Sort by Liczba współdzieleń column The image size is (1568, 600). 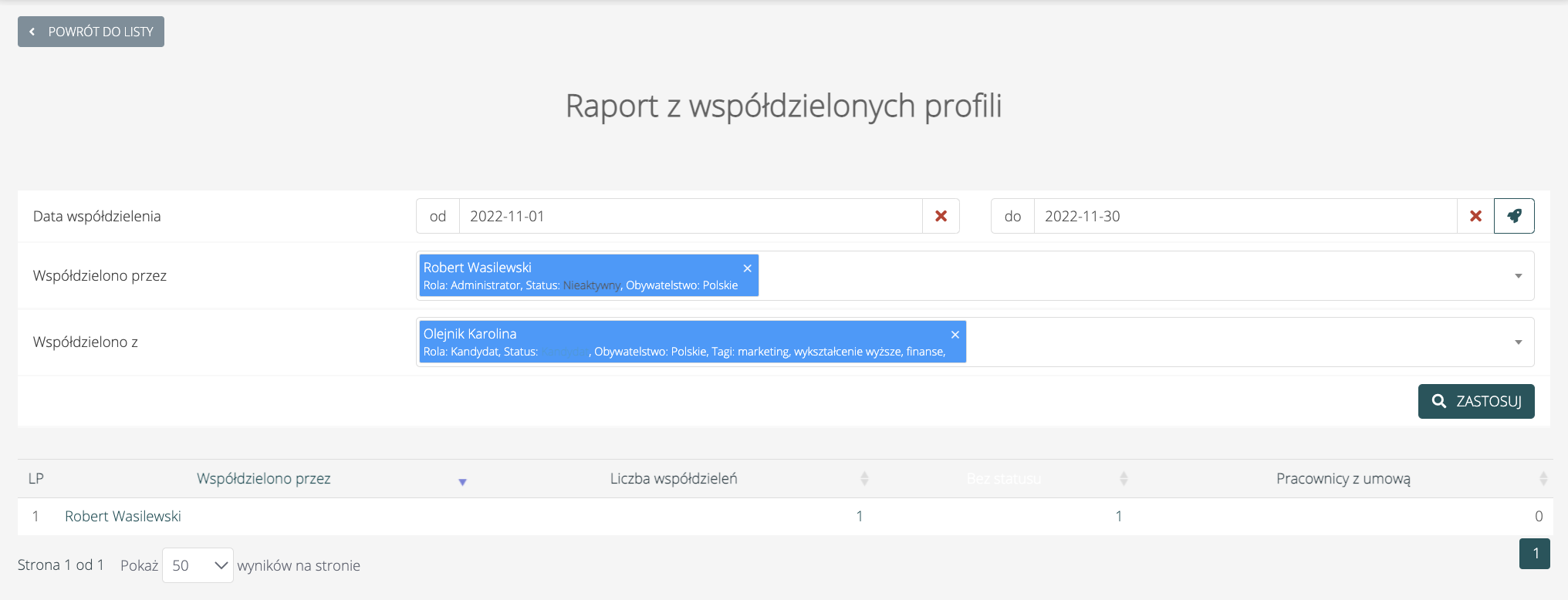coord(864,479)
